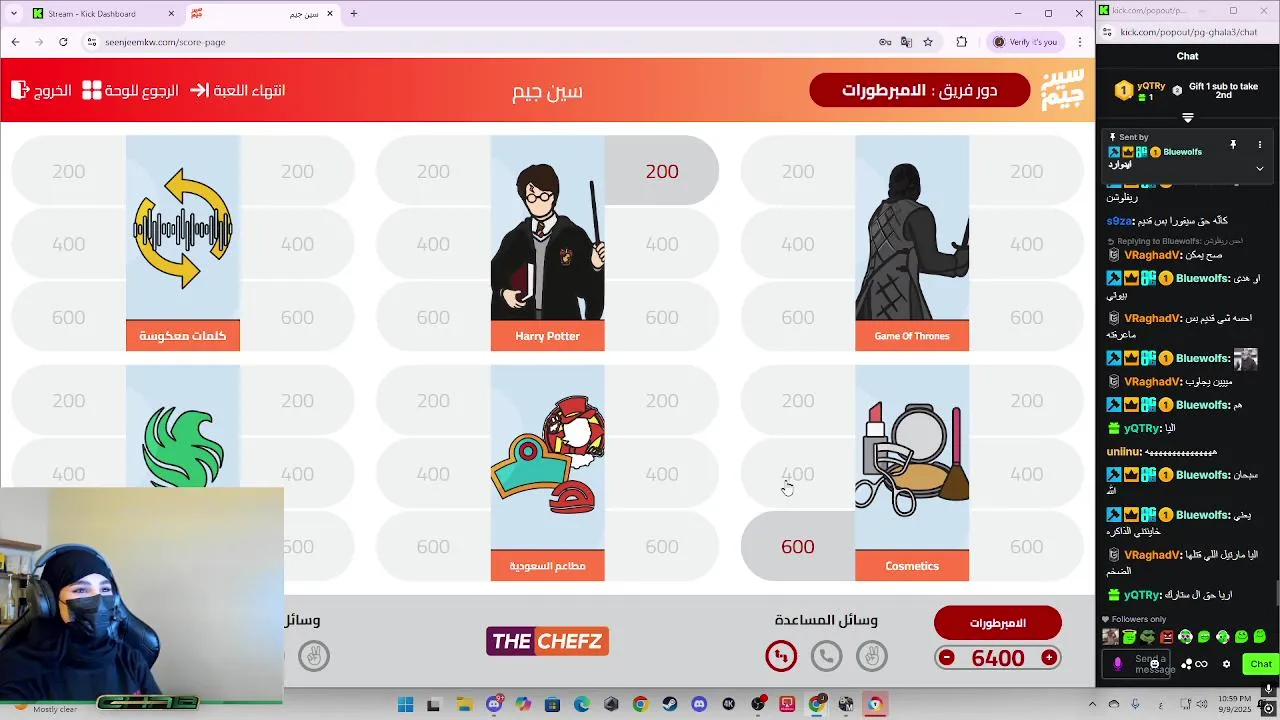Open the channel points bubbles icon
Viewport: 1280px width, 720px height.
(1186, 664)
